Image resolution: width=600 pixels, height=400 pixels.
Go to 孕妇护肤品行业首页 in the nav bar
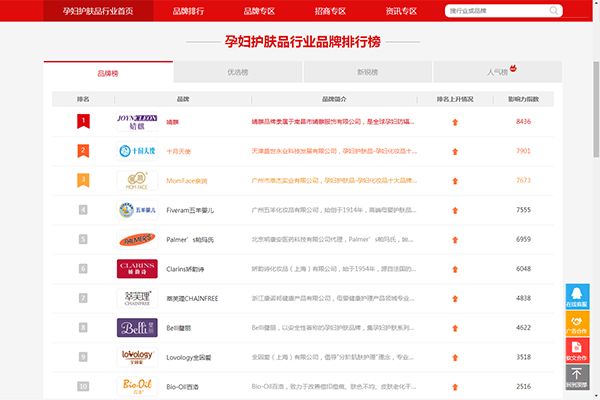(x=98, y=11)
